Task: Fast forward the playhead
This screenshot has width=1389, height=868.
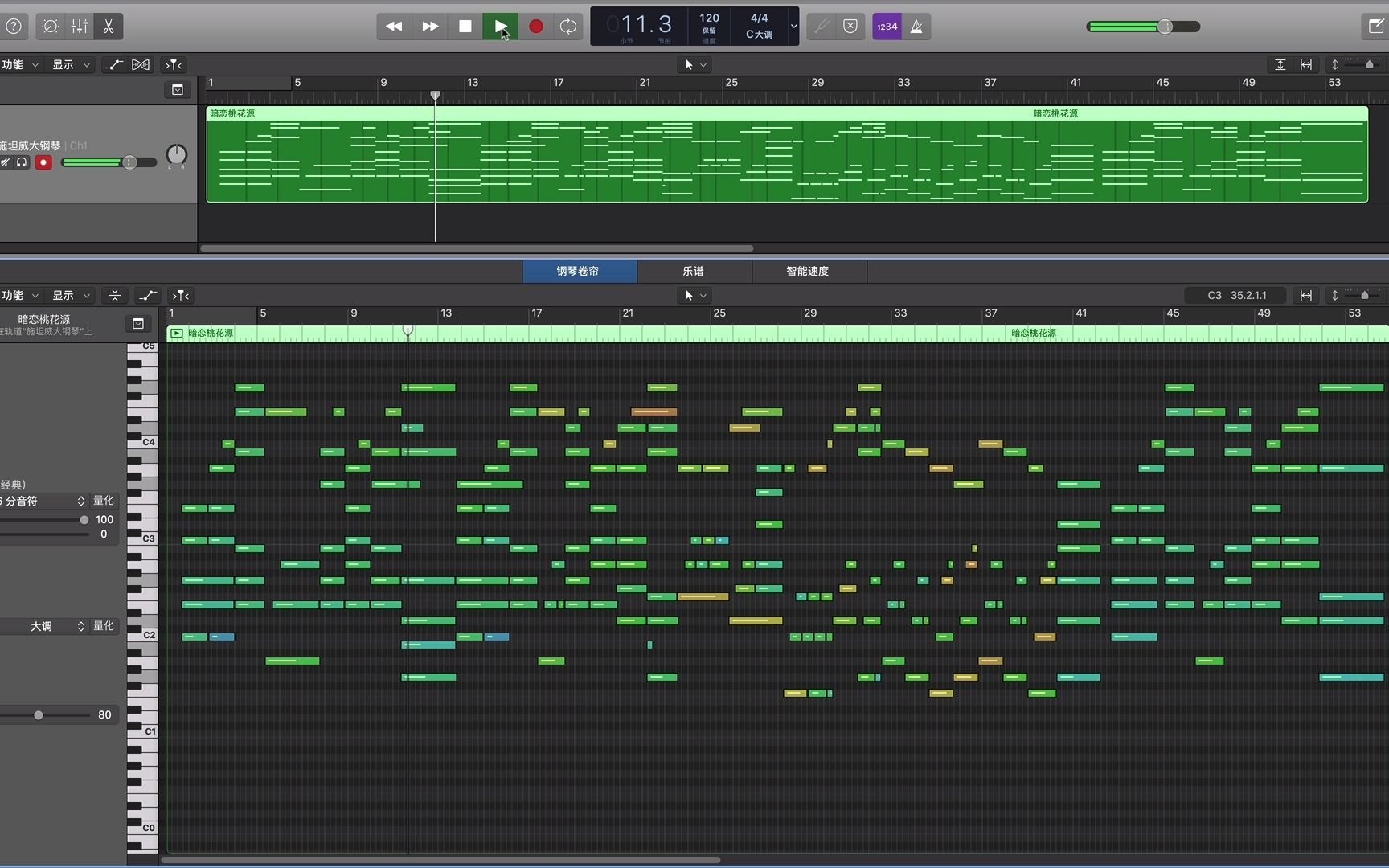Action: (x=430, y=27)
